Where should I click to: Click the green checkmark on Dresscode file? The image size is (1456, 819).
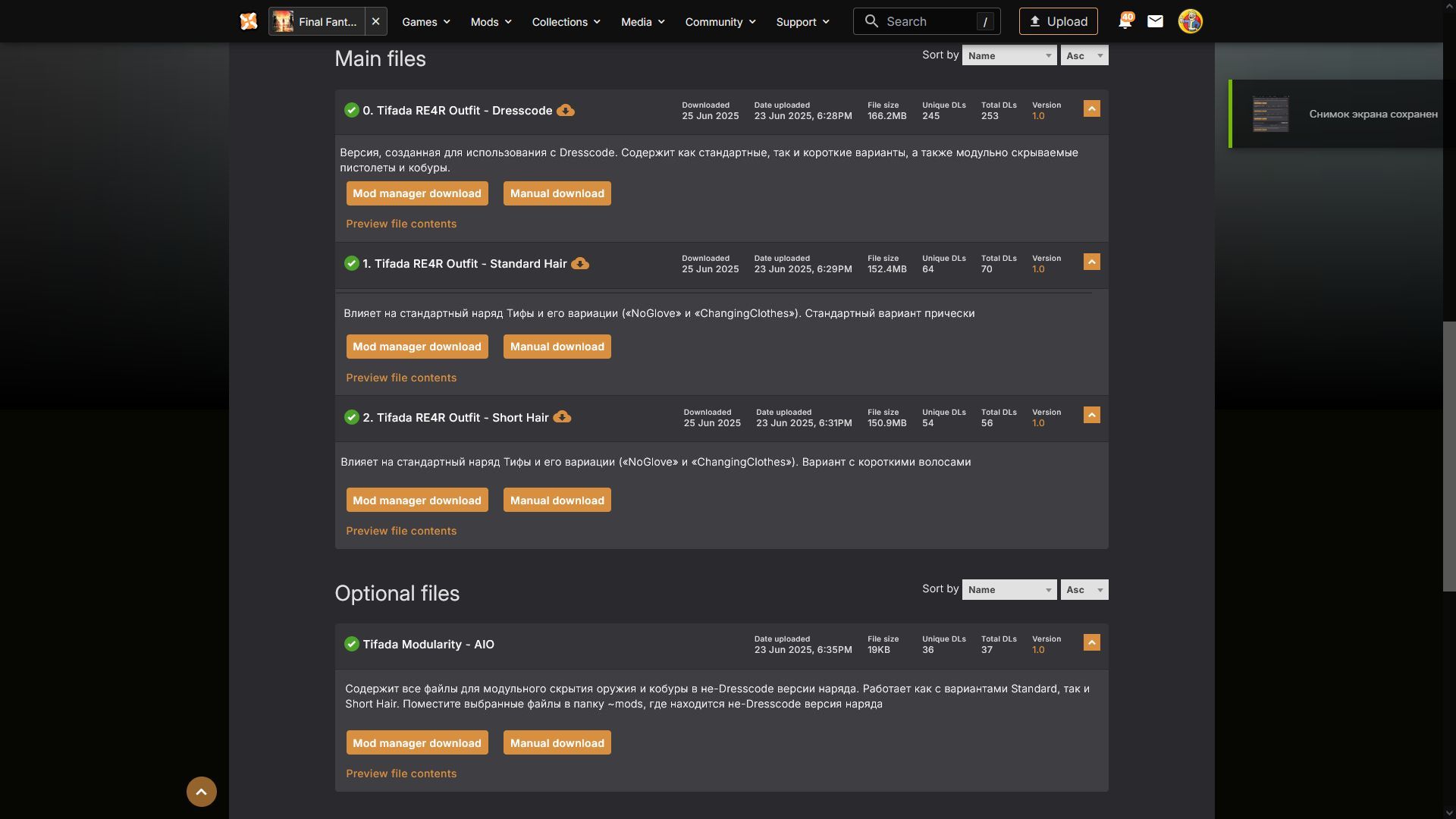(351, 110)
